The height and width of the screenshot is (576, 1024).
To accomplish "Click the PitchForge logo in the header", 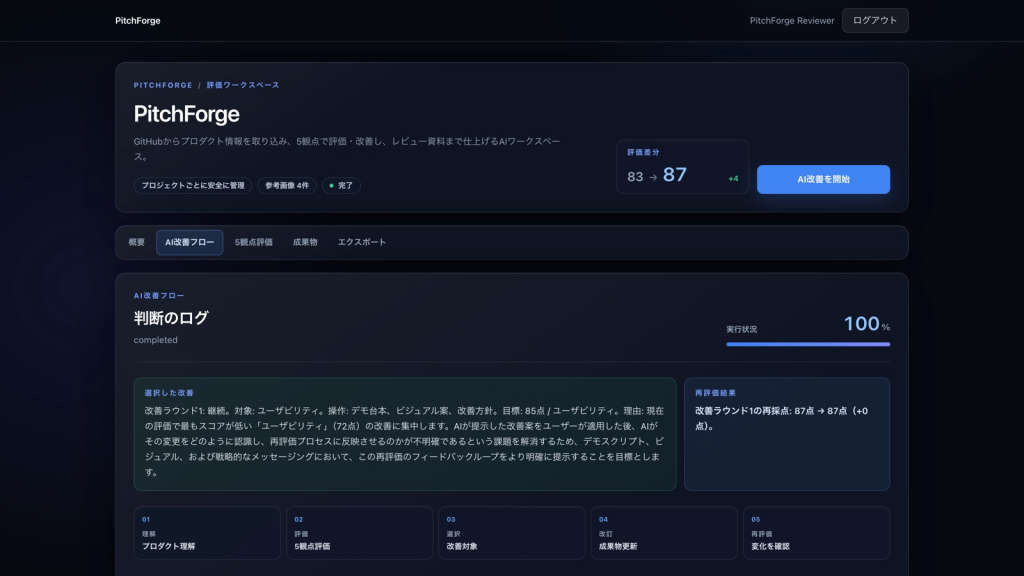I will point(138,21).
